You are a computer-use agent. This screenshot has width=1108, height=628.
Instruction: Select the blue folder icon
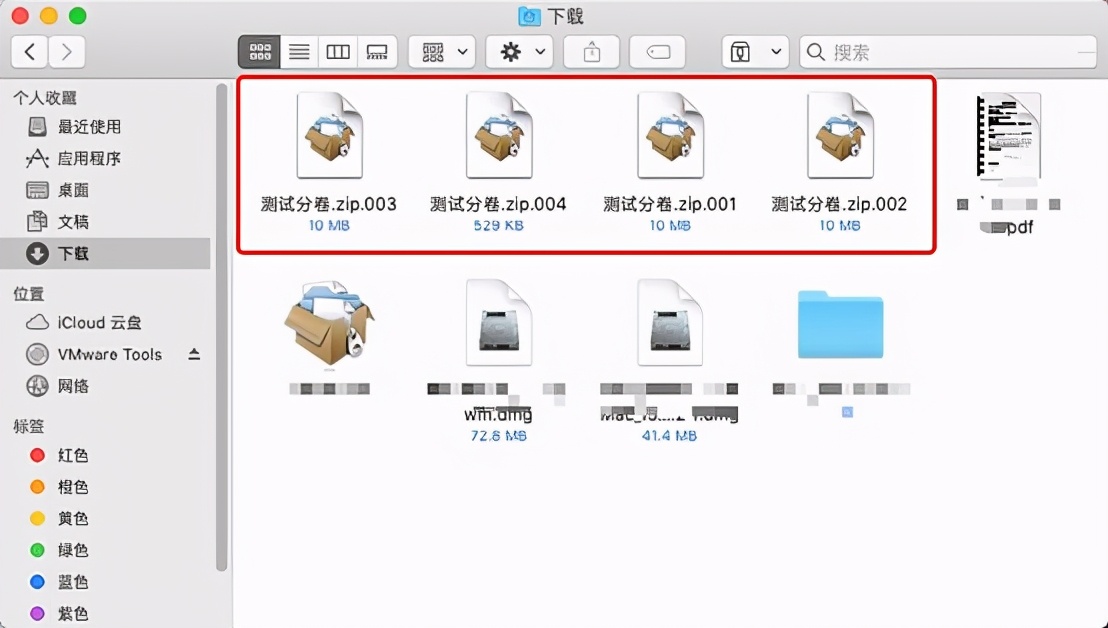click(840, 324)
